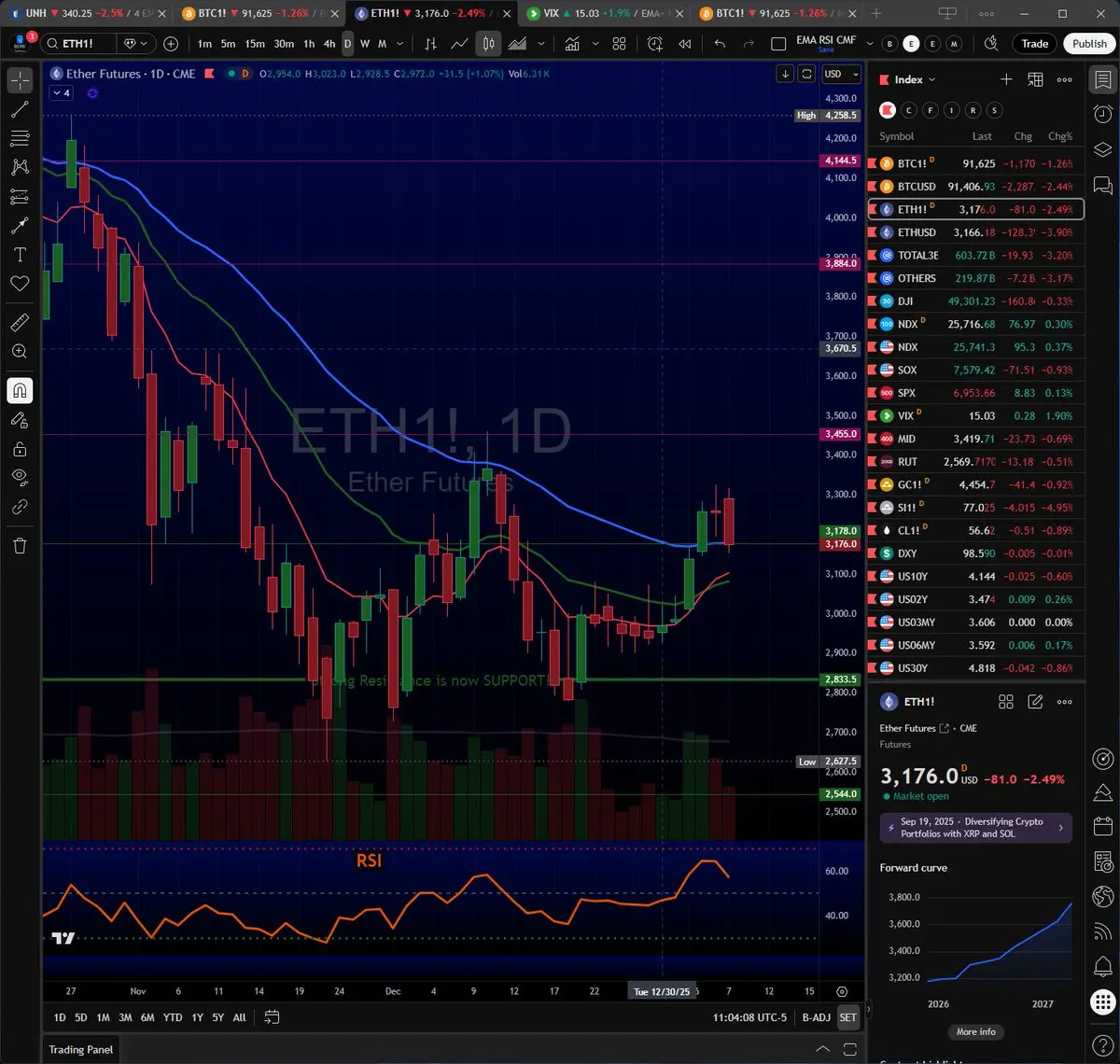This screenshot has width=1120, height=1064.
Task: Toggle hide all drawings eye
Action: (20, 478)
